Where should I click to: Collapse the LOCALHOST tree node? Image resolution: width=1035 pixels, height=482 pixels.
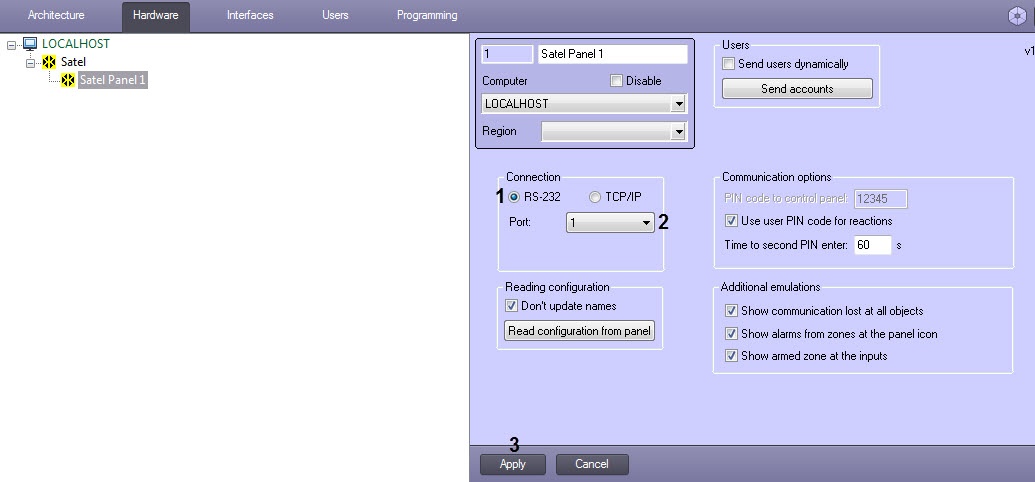tap(11, 44)
